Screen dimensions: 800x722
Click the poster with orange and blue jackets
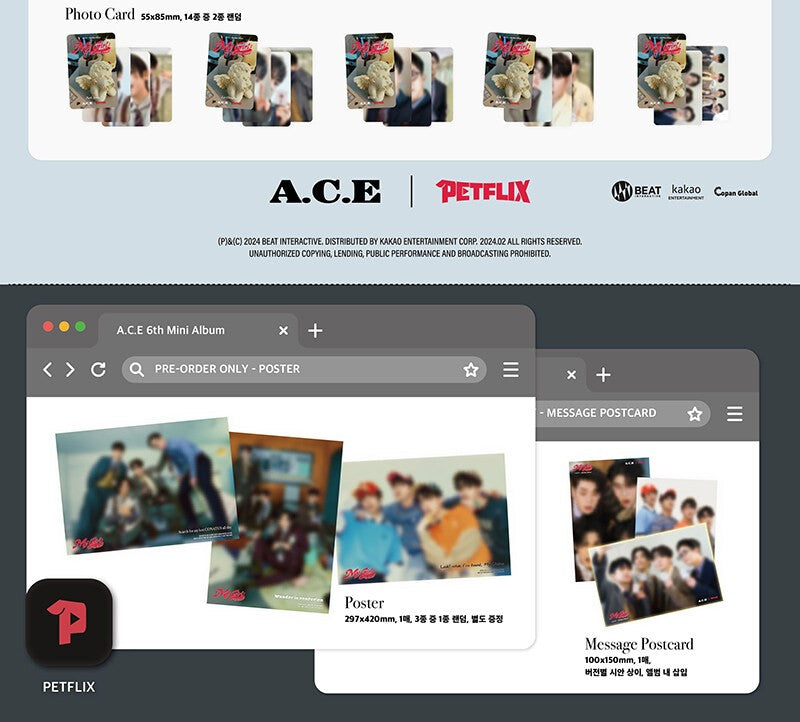tap(424, 518)
